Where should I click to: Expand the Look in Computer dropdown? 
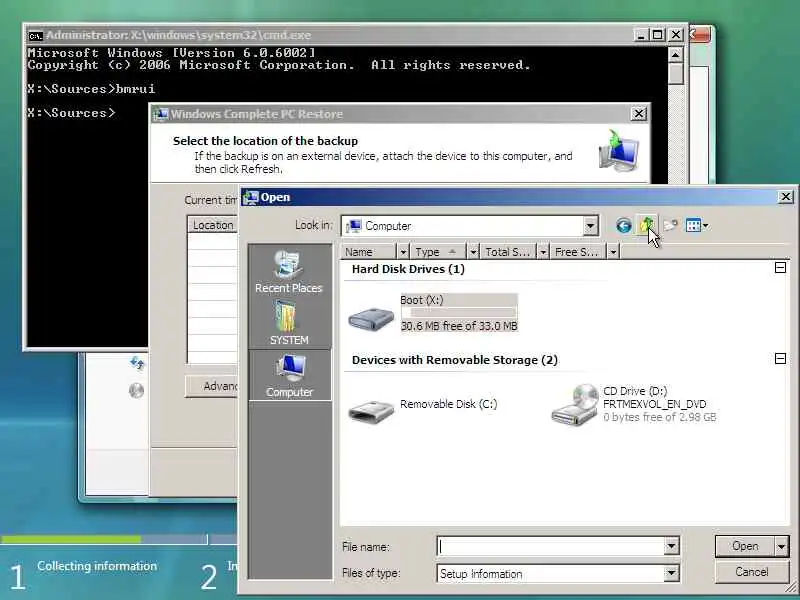(x=590, y=226)
